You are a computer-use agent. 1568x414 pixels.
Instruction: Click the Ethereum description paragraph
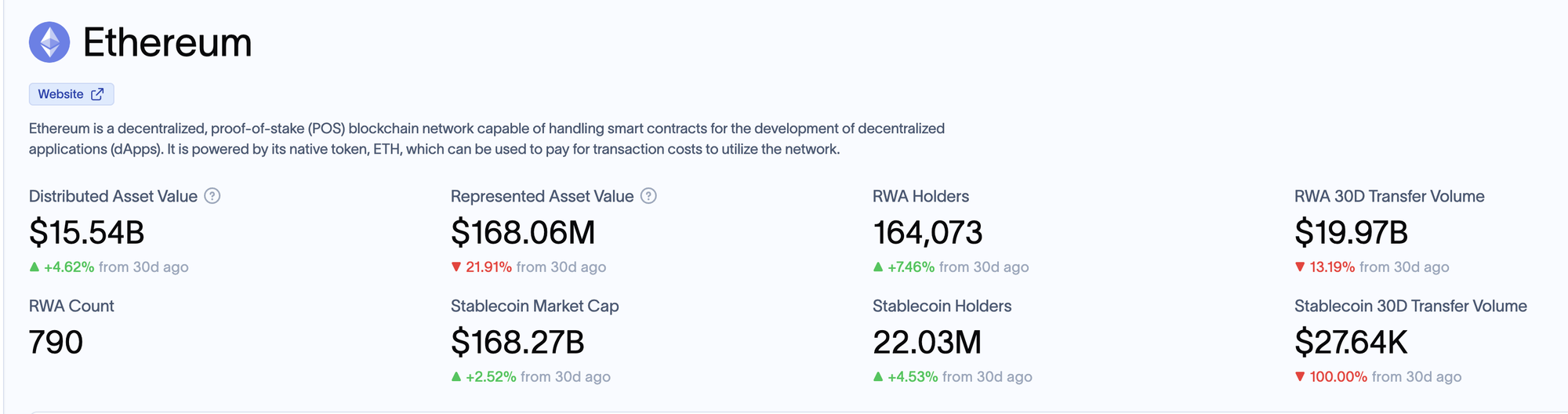click(487, 139)
